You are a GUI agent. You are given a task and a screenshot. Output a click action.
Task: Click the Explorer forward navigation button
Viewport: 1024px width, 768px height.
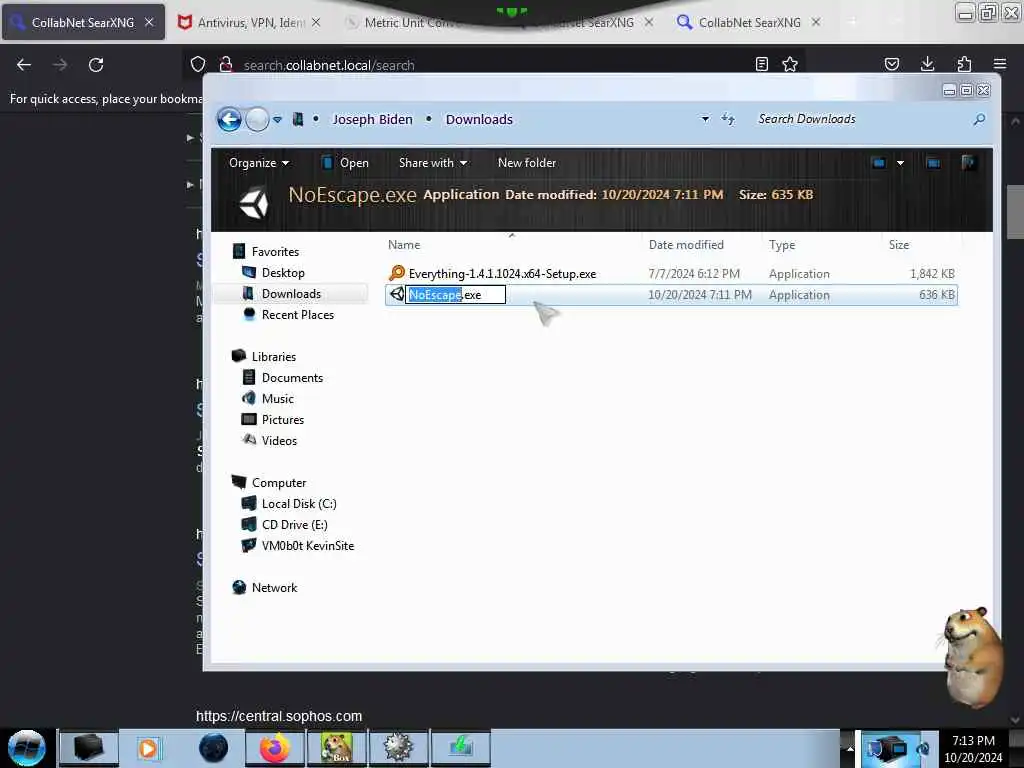pos(257,120)
